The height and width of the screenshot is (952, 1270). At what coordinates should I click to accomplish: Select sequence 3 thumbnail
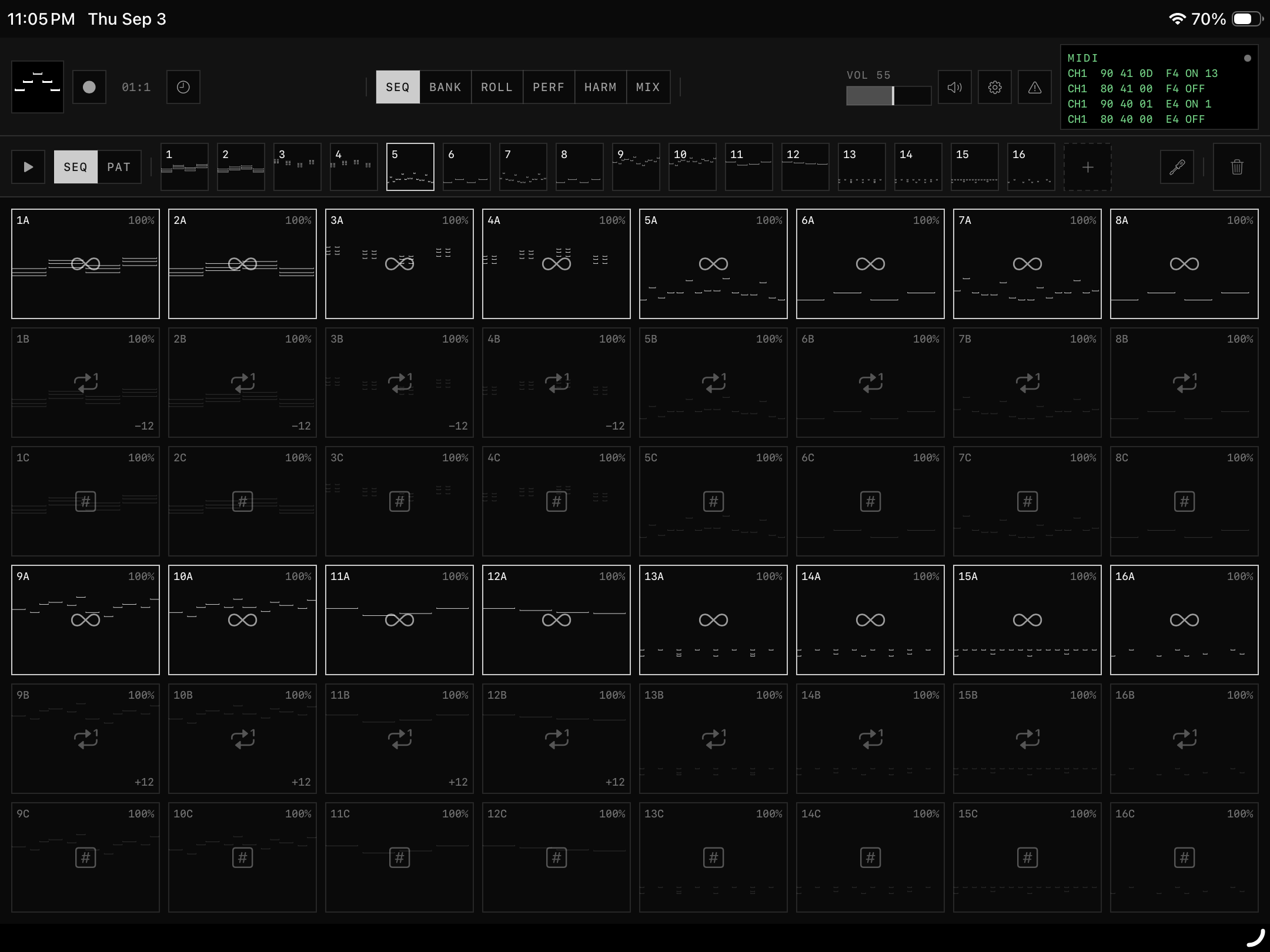click(x=298, y=167)
